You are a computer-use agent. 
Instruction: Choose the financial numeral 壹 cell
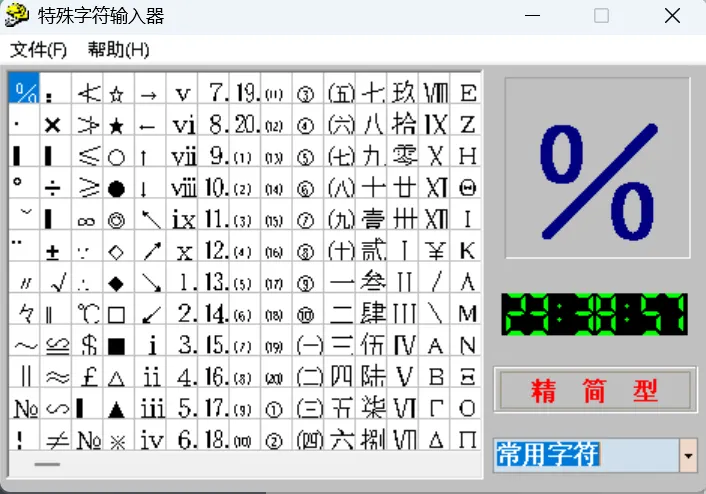click(x=371, y=214)
